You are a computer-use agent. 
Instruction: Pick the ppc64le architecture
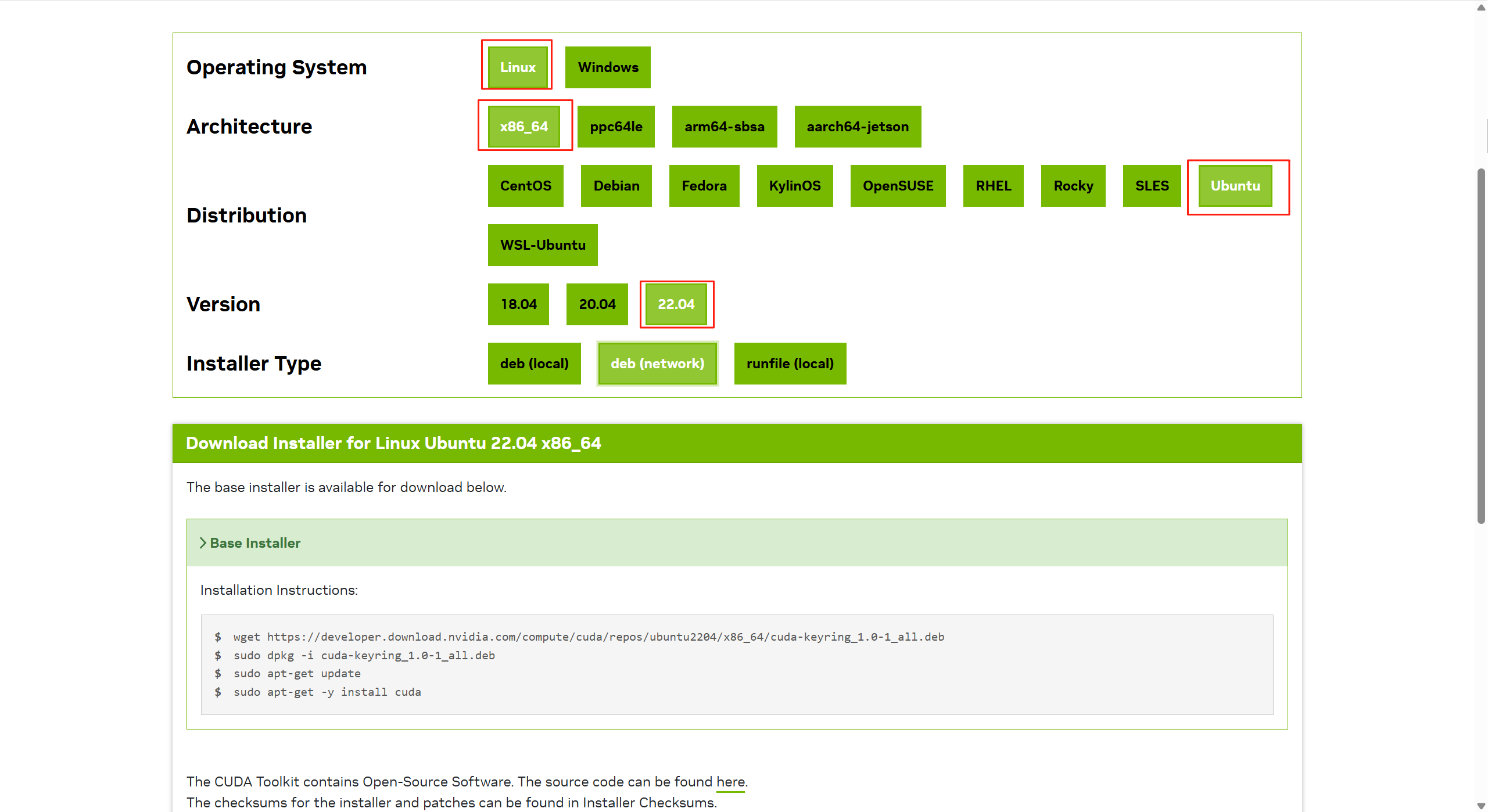615,127
